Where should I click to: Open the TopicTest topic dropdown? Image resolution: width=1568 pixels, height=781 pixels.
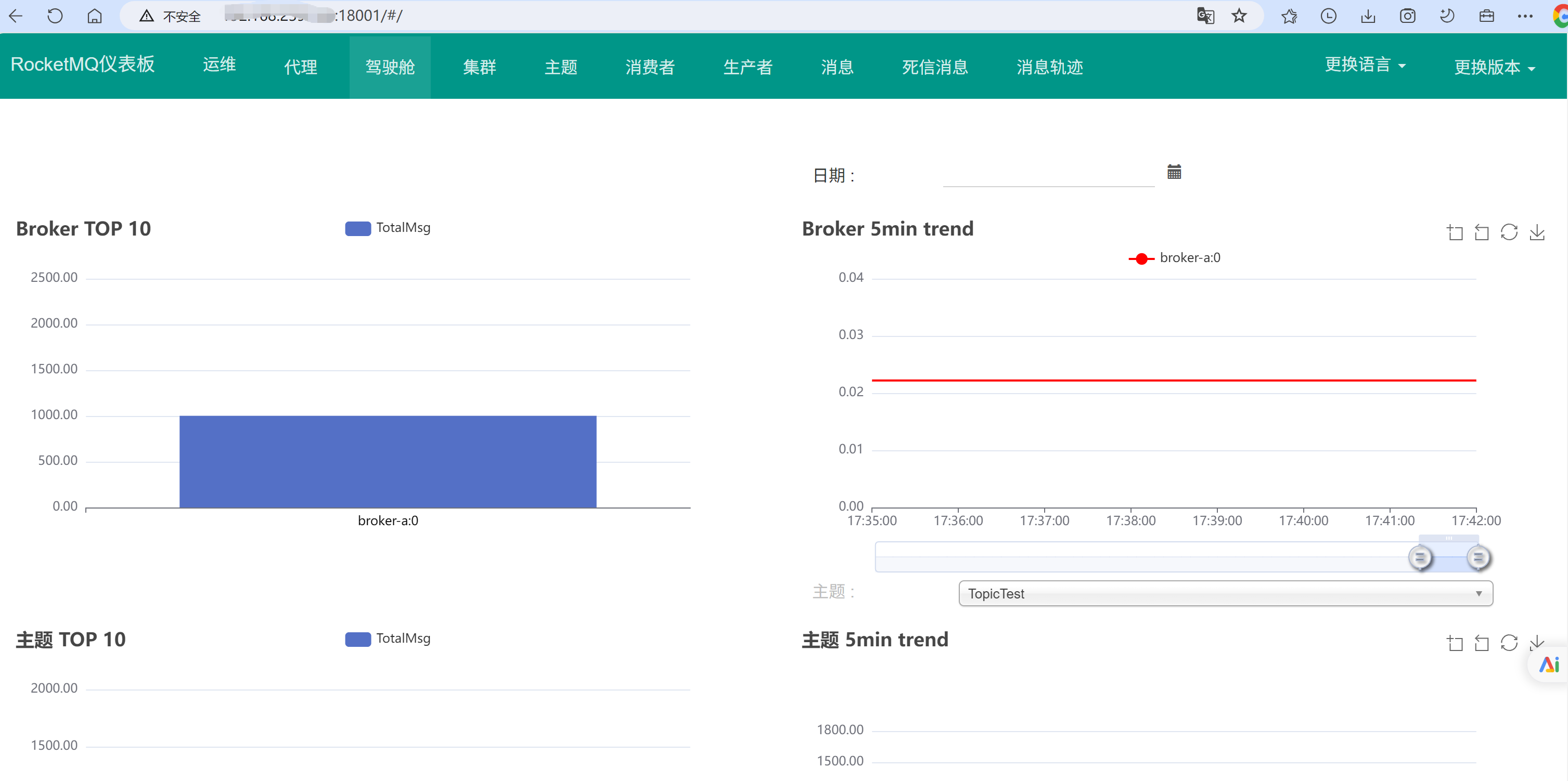(x=1225, y=593)
